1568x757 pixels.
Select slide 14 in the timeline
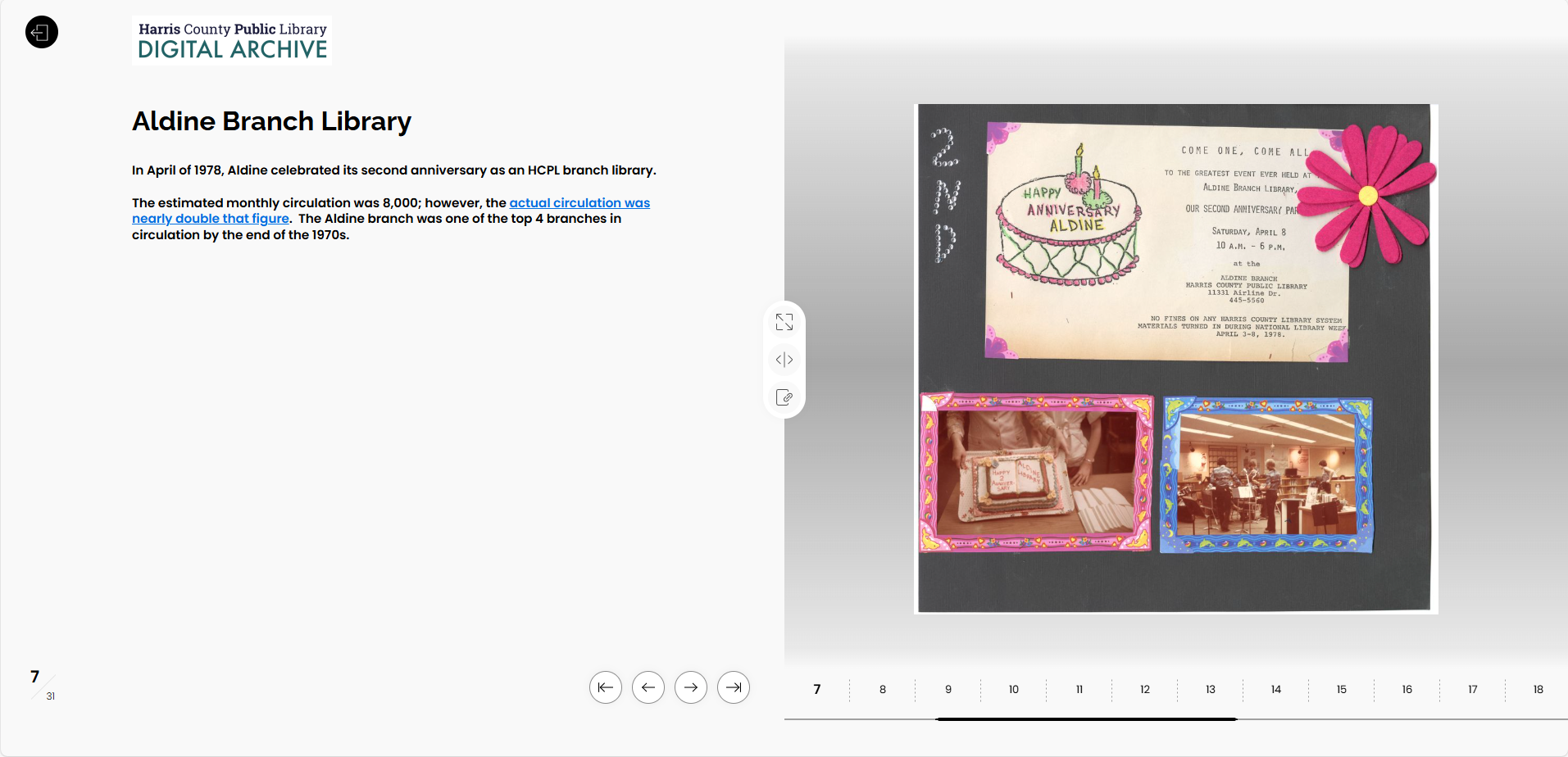tap(1276, 690)
